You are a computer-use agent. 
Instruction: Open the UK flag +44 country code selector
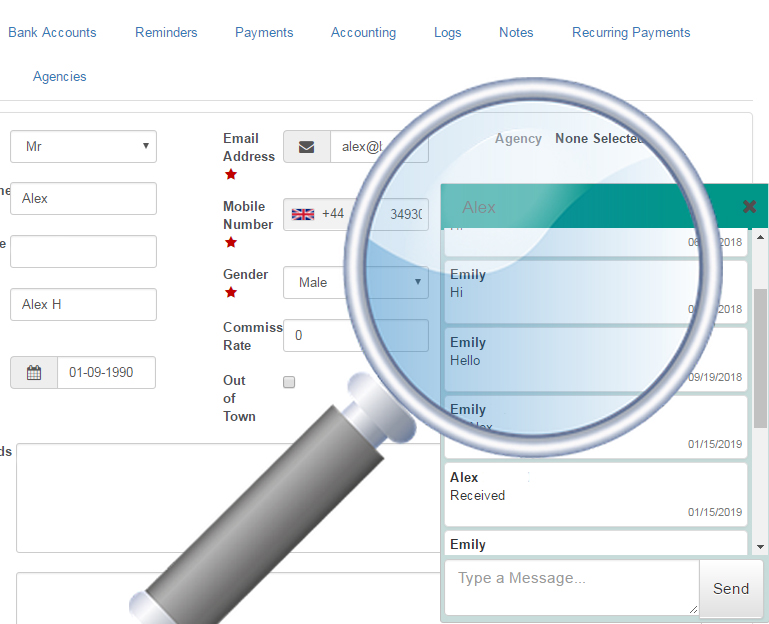[x=318, y=214]
